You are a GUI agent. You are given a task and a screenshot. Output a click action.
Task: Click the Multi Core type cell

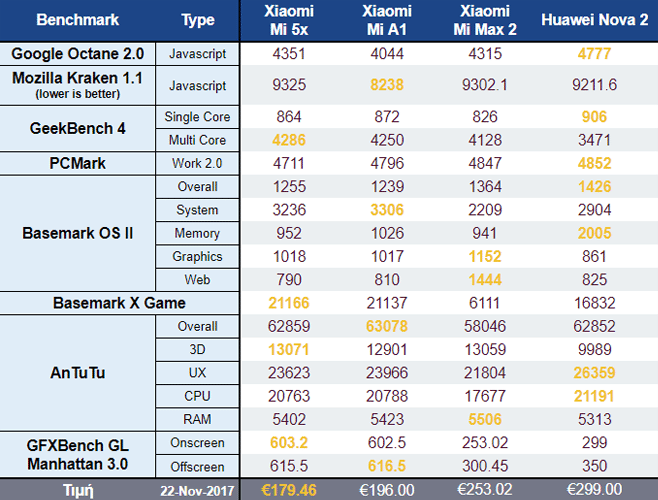point(197,140)
